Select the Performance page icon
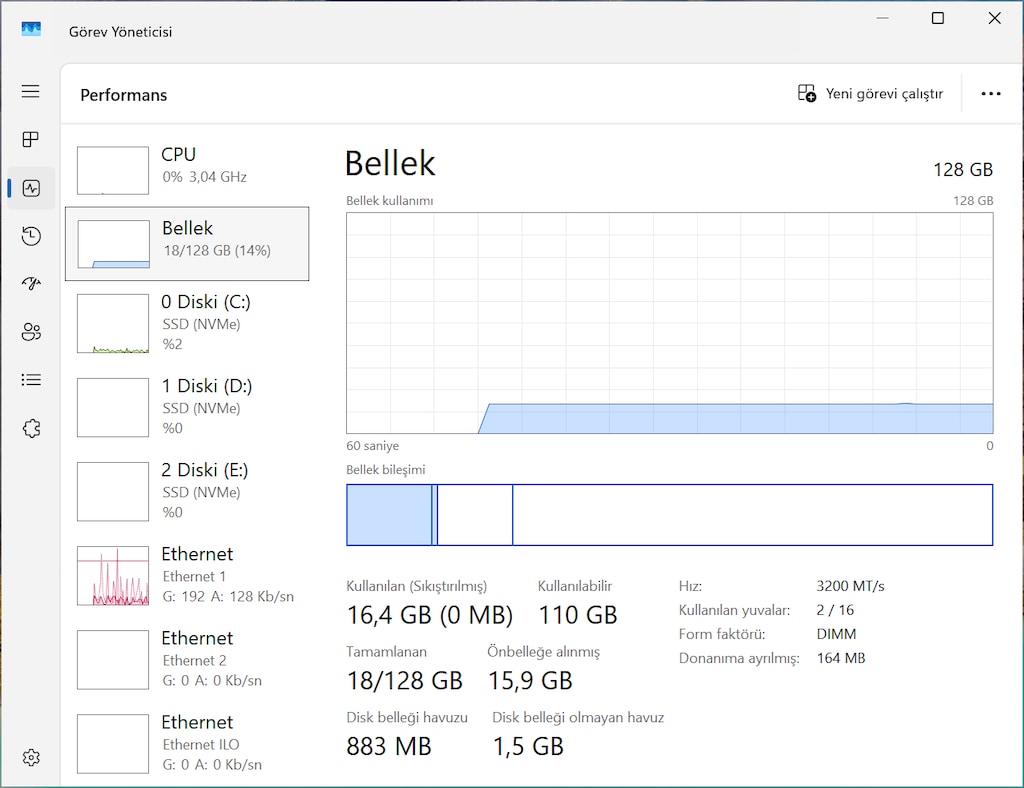The image size is (1024, 788). [31, 188]
